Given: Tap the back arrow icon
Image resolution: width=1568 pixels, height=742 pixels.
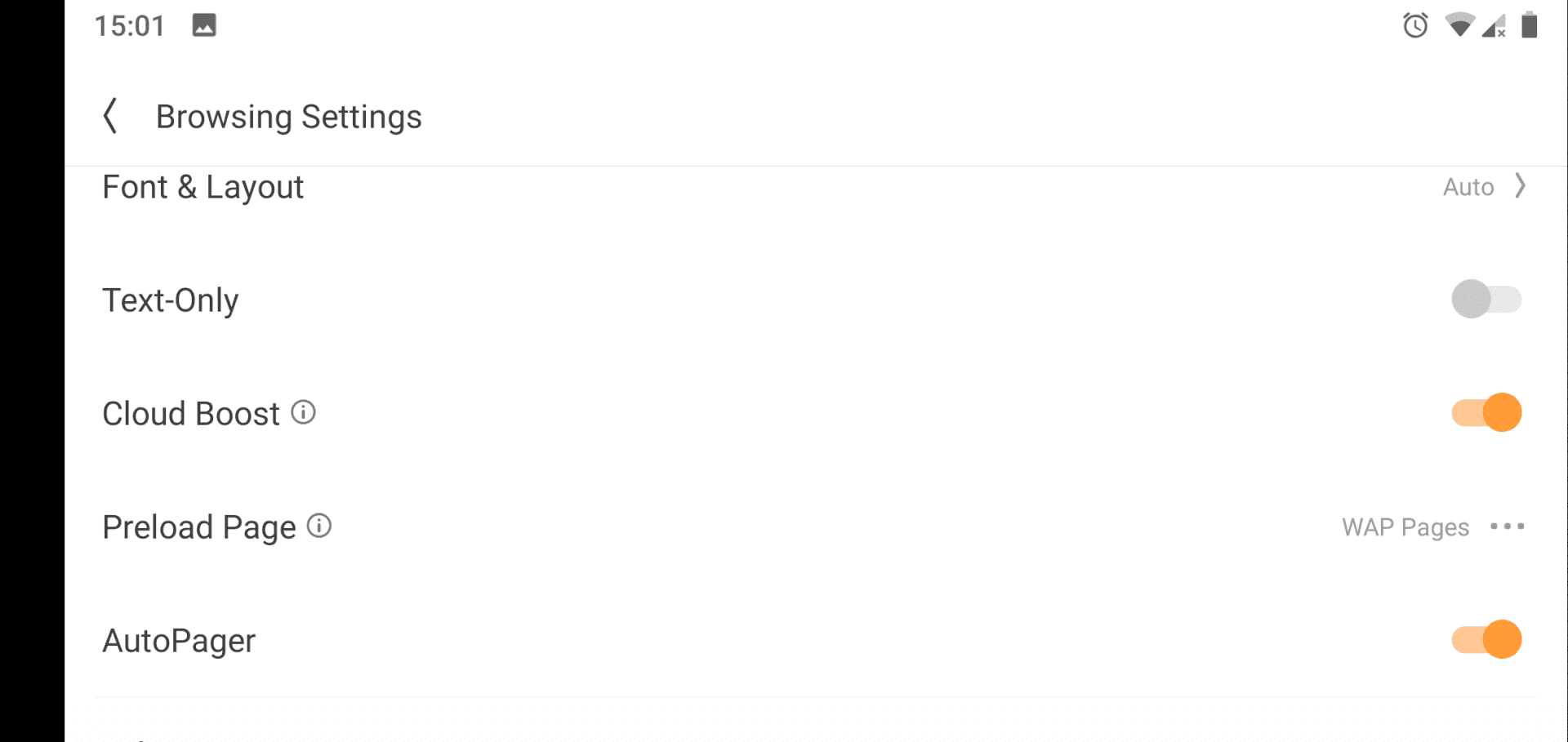Looking at the screenshot, I should click(x=111, y=116).
